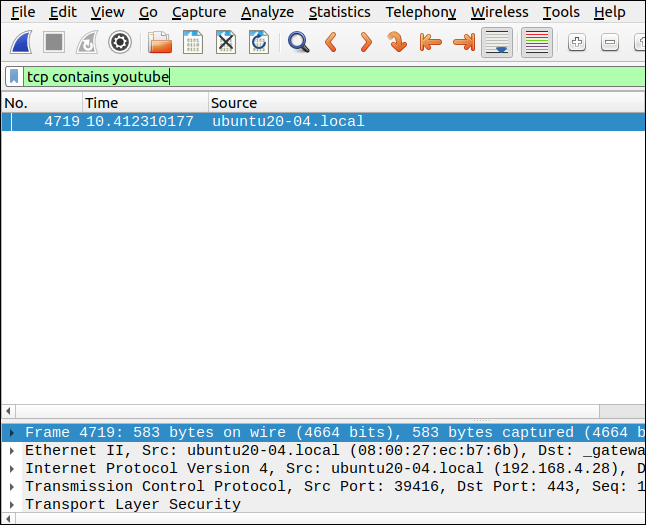Go to specified packet
The width and height of the screenshot is (646, 525).
coord(397,42)
